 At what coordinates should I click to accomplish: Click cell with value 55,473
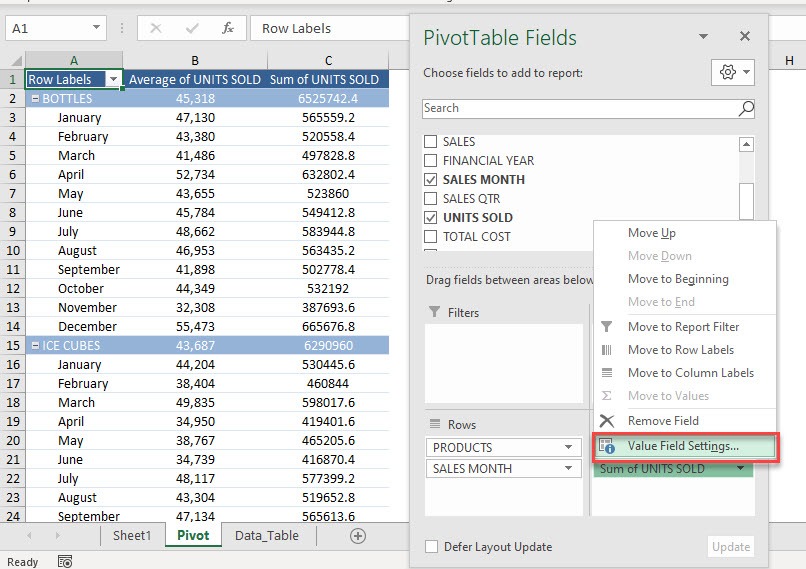coord(195,326)
